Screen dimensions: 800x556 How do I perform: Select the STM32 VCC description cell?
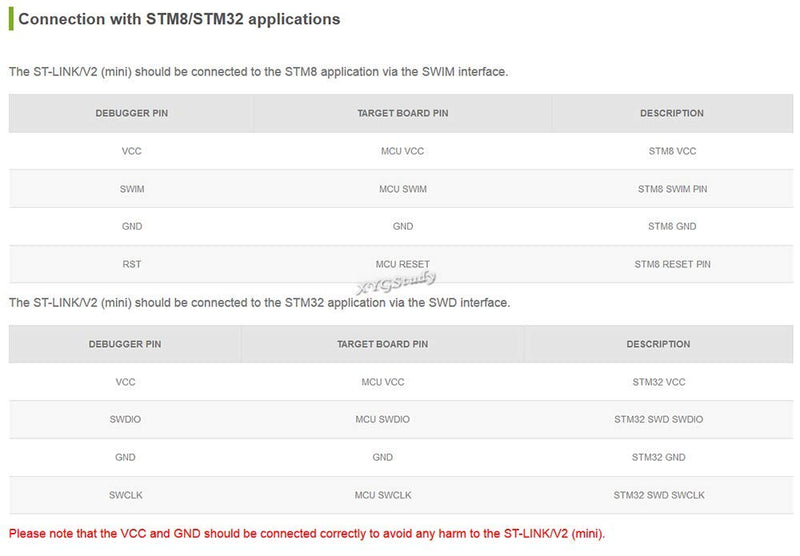tap(659, 382)
